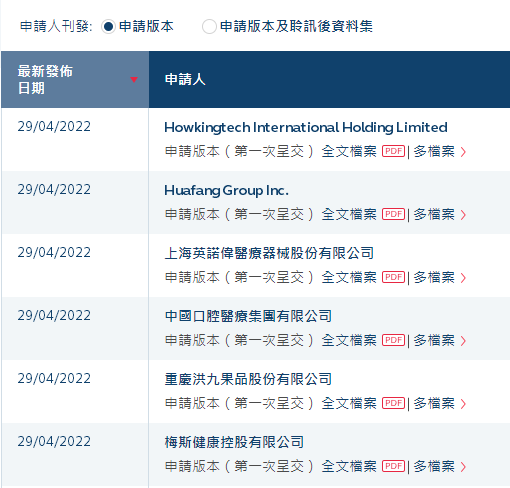This screenshot has height=488, width=510.
Task: Open 全文檔案 link for 中國口腔醫療集團
Action: click(x=349, y=340)
